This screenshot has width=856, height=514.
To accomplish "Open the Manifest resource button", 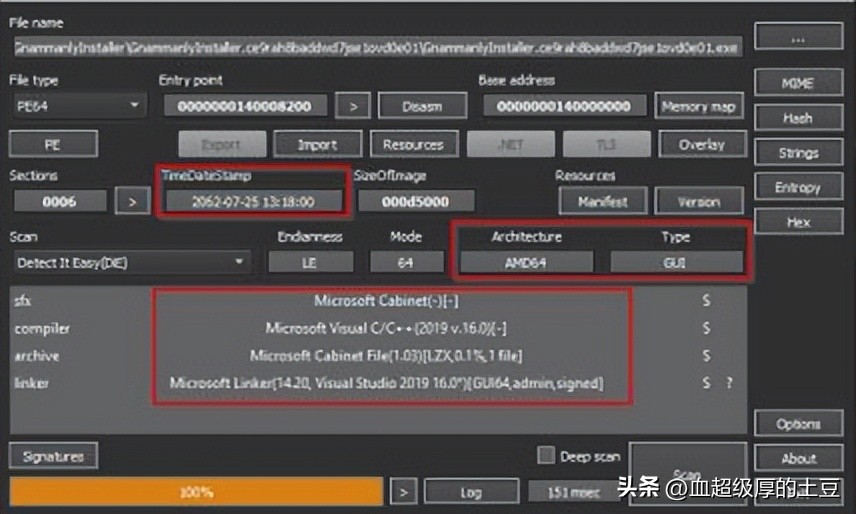I will (603, 201).
